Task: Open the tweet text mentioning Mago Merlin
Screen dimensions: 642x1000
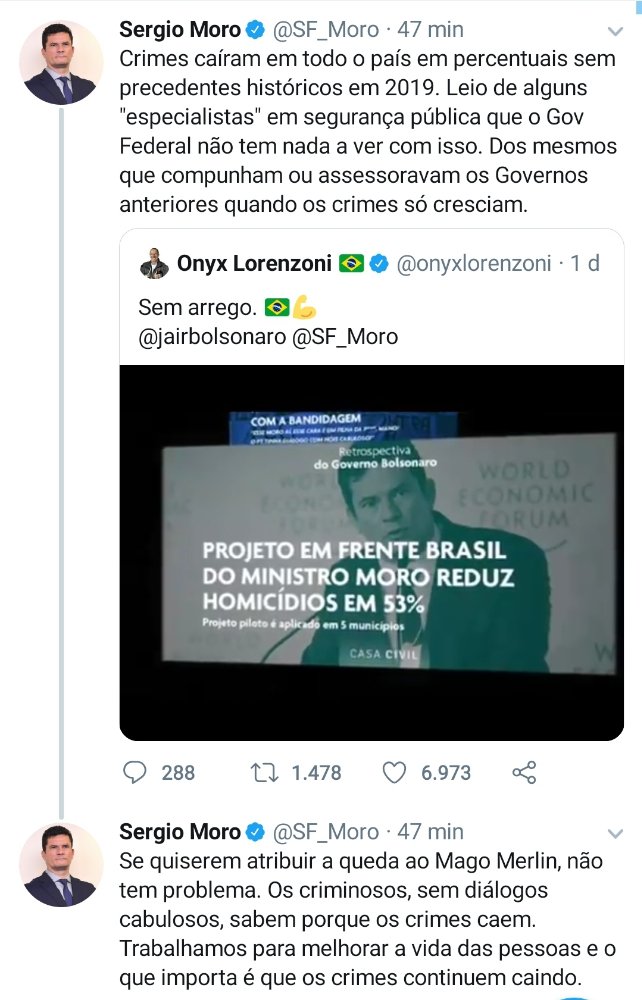Action: coord(368,919)
